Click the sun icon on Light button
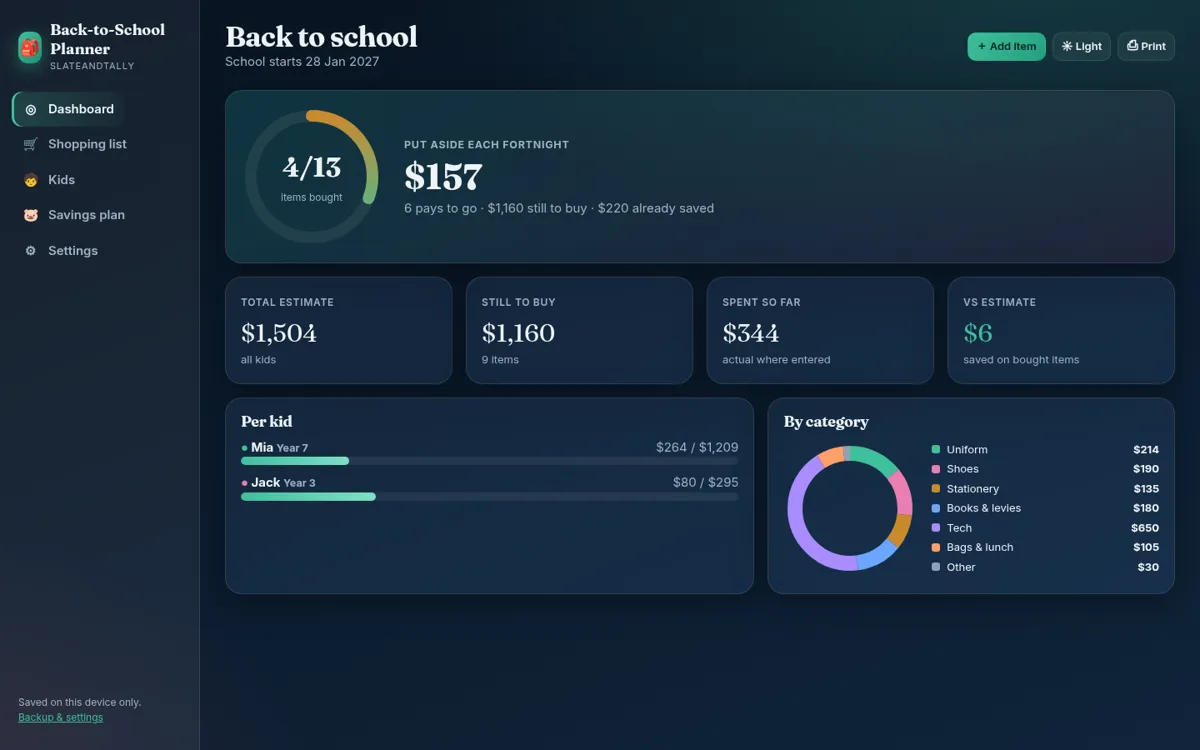1200x750 pixels. (1067, 46)
